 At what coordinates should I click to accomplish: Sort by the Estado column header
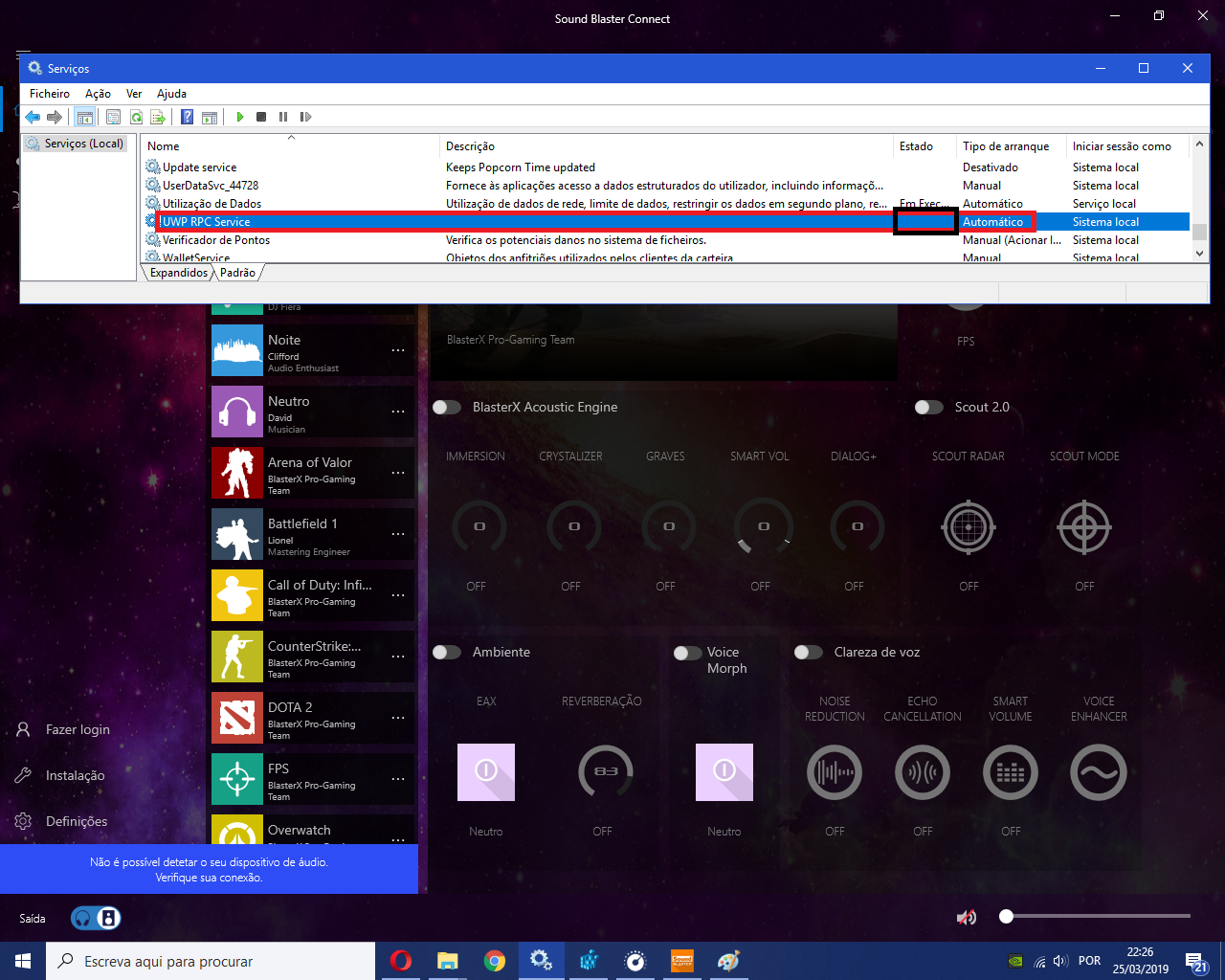coord(924,146)
